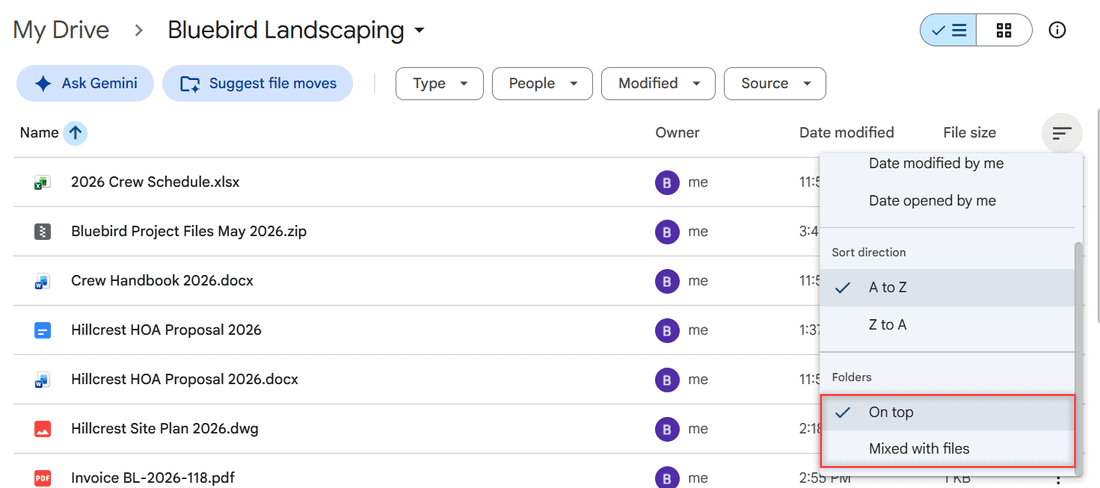Click the Hillcrest Site Plan image icon

click(x=42, y=429)
